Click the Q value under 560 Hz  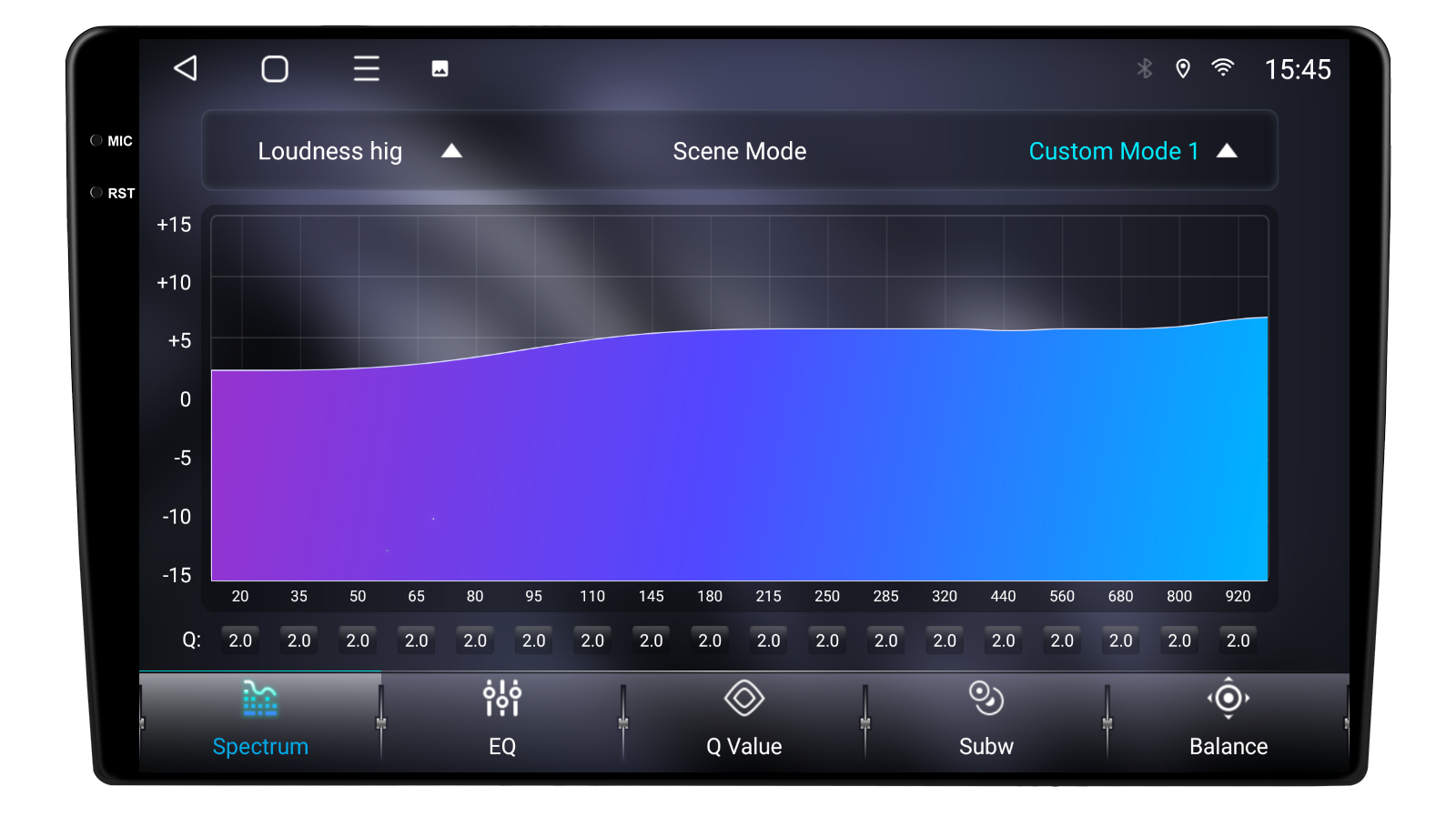pyautogui.click(x=1062, y=640)
